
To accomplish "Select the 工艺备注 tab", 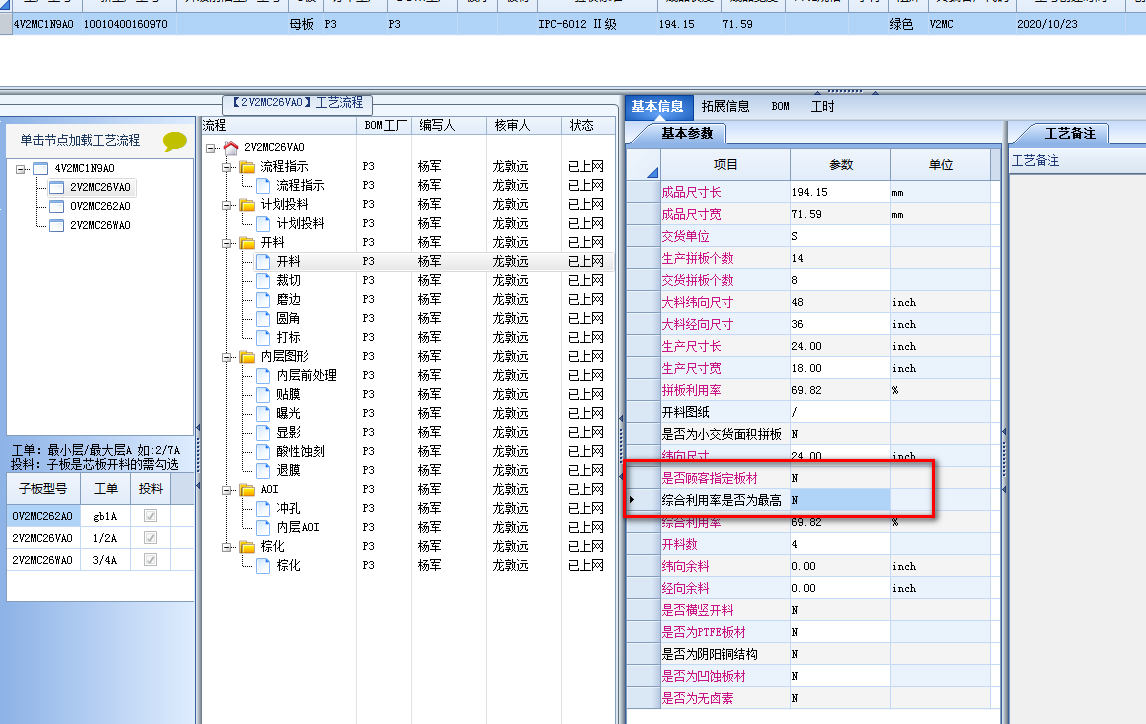I will (1069, 134).
